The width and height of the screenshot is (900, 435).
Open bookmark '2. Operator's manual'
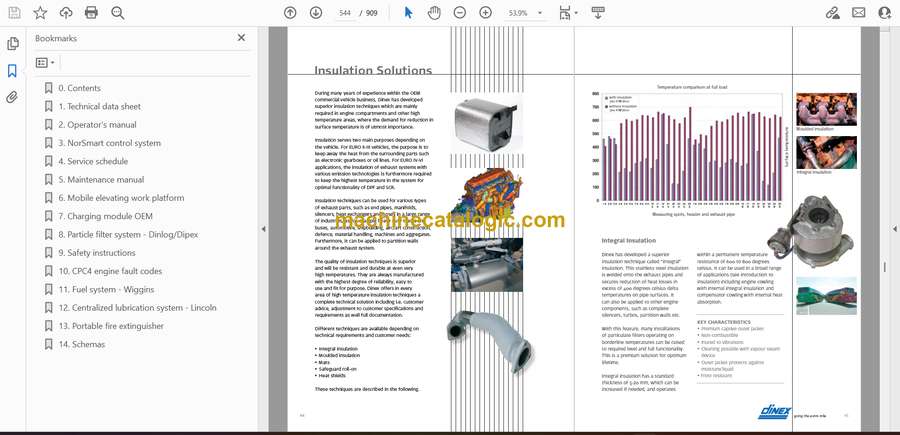(98, 125)
